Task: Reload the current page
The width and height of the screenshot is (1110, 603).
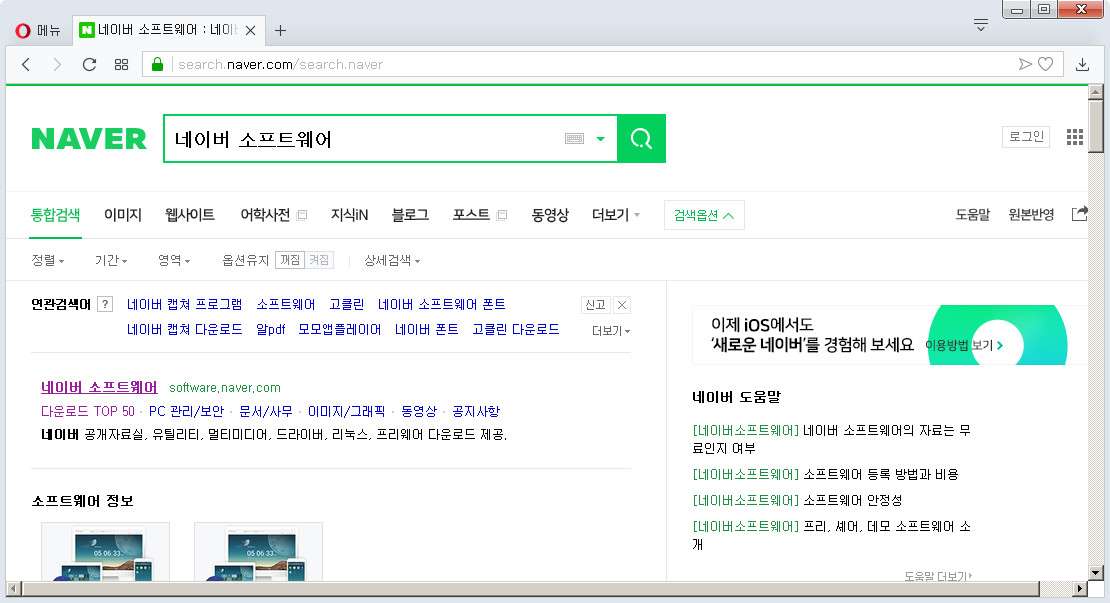Action: (x=89, y=64)
